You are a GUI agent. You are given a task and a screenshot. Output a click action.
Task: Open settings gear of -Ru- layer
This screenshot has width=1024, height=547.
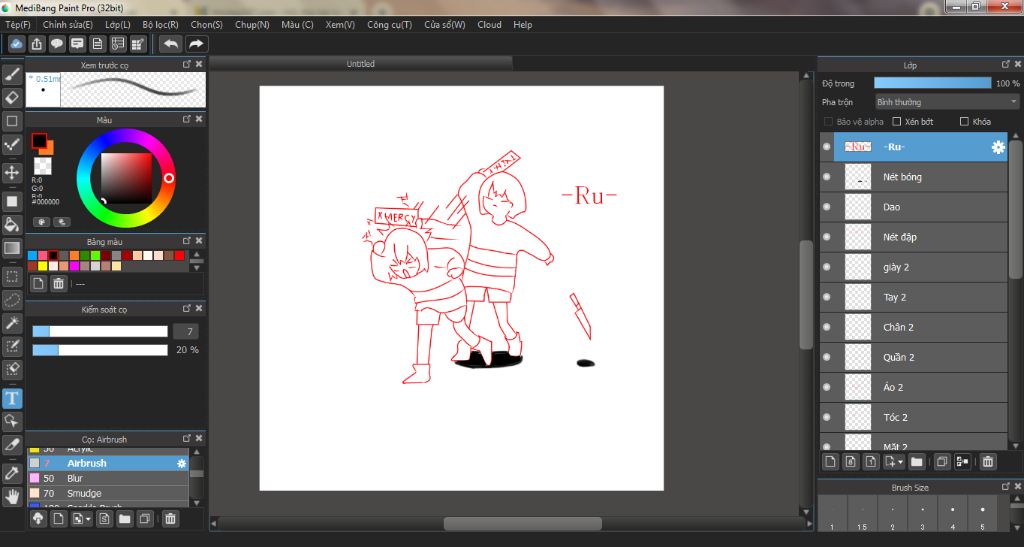998,147
